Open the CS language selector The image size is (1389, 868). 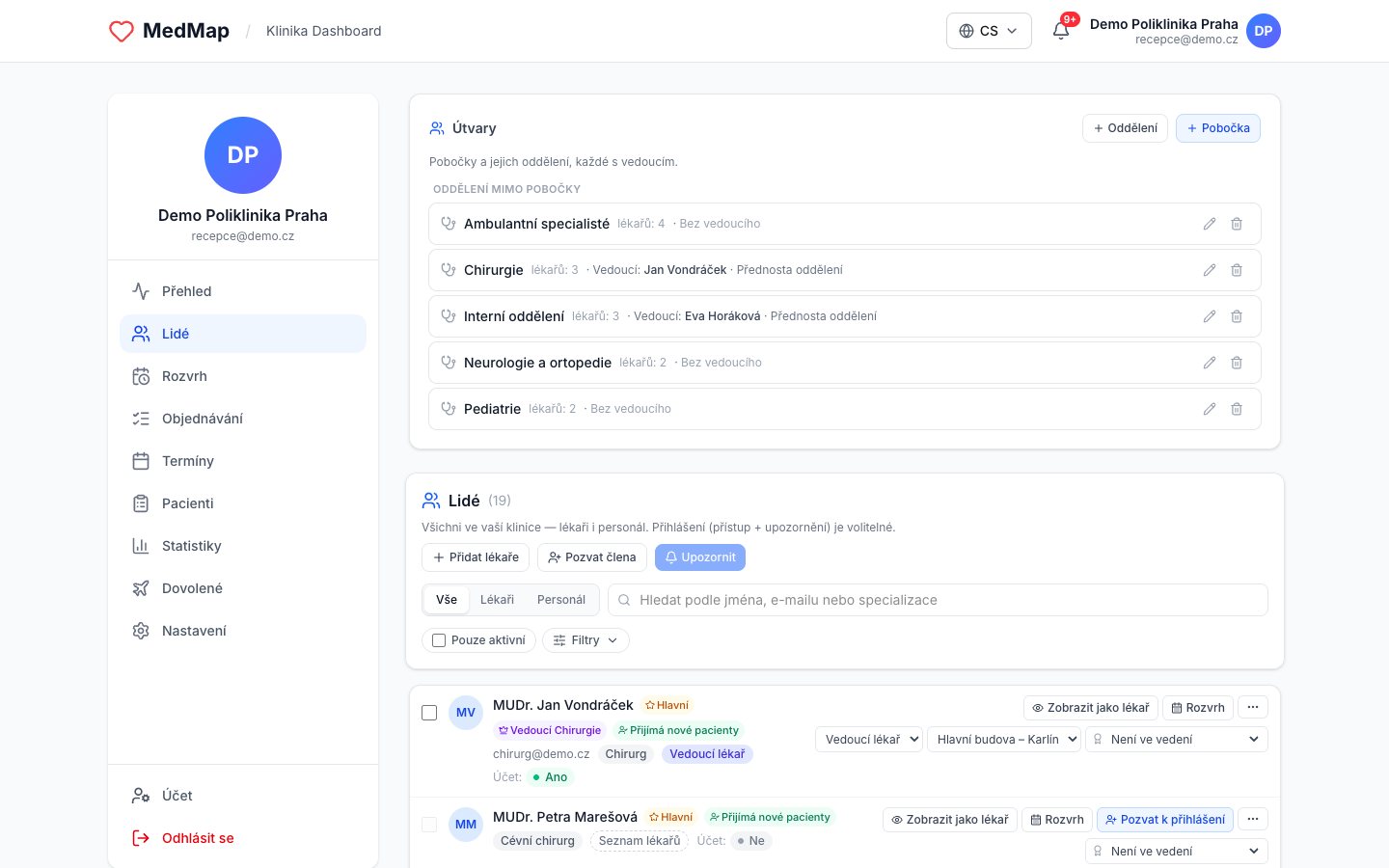click(x=989, y=31)
